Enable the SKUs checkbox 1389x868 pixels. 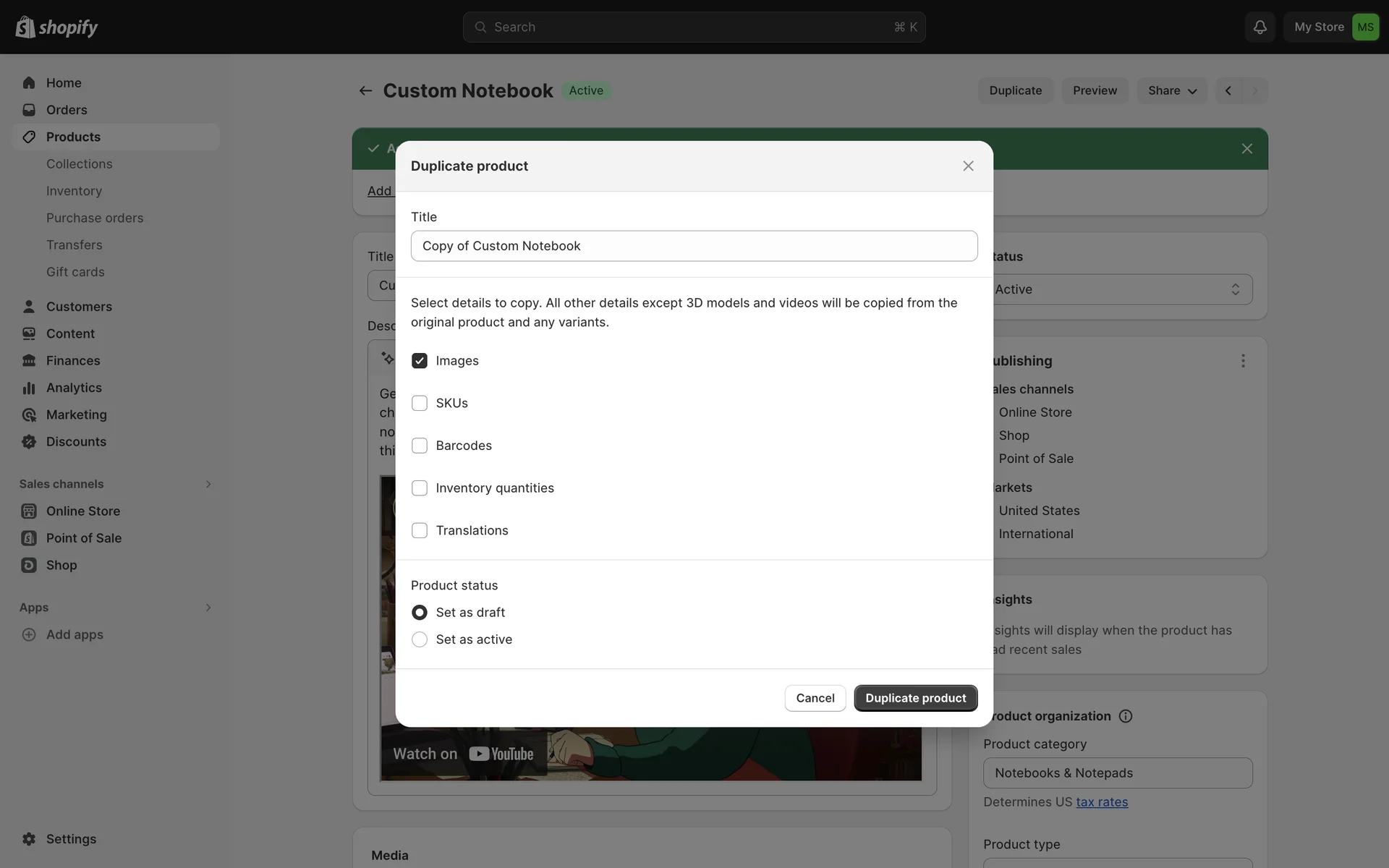tap(420, 403)
